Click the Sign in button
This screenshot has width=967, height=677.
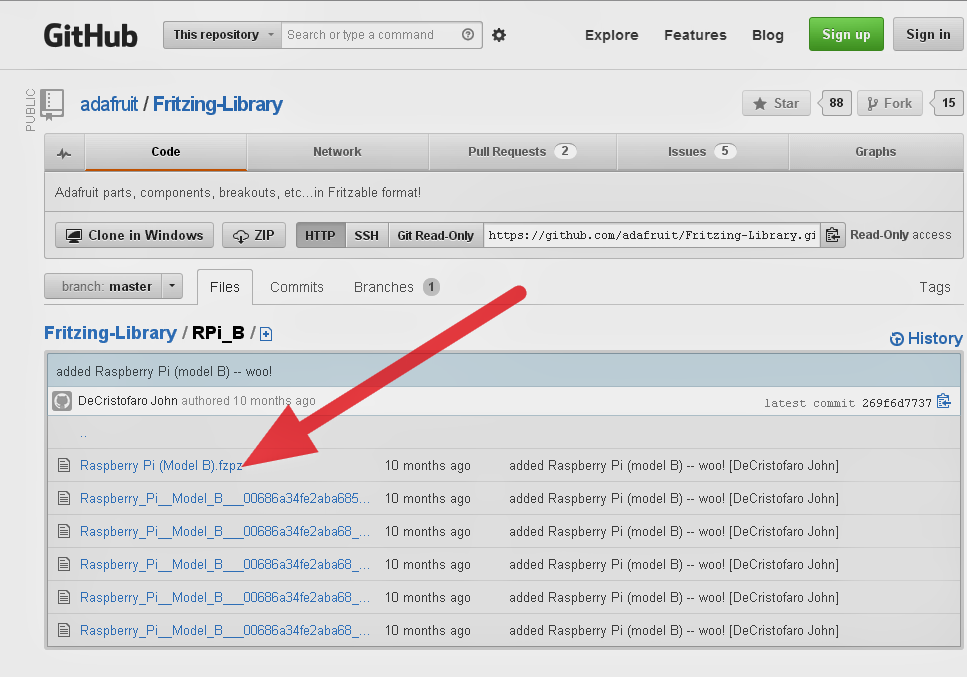click(928, 35)
